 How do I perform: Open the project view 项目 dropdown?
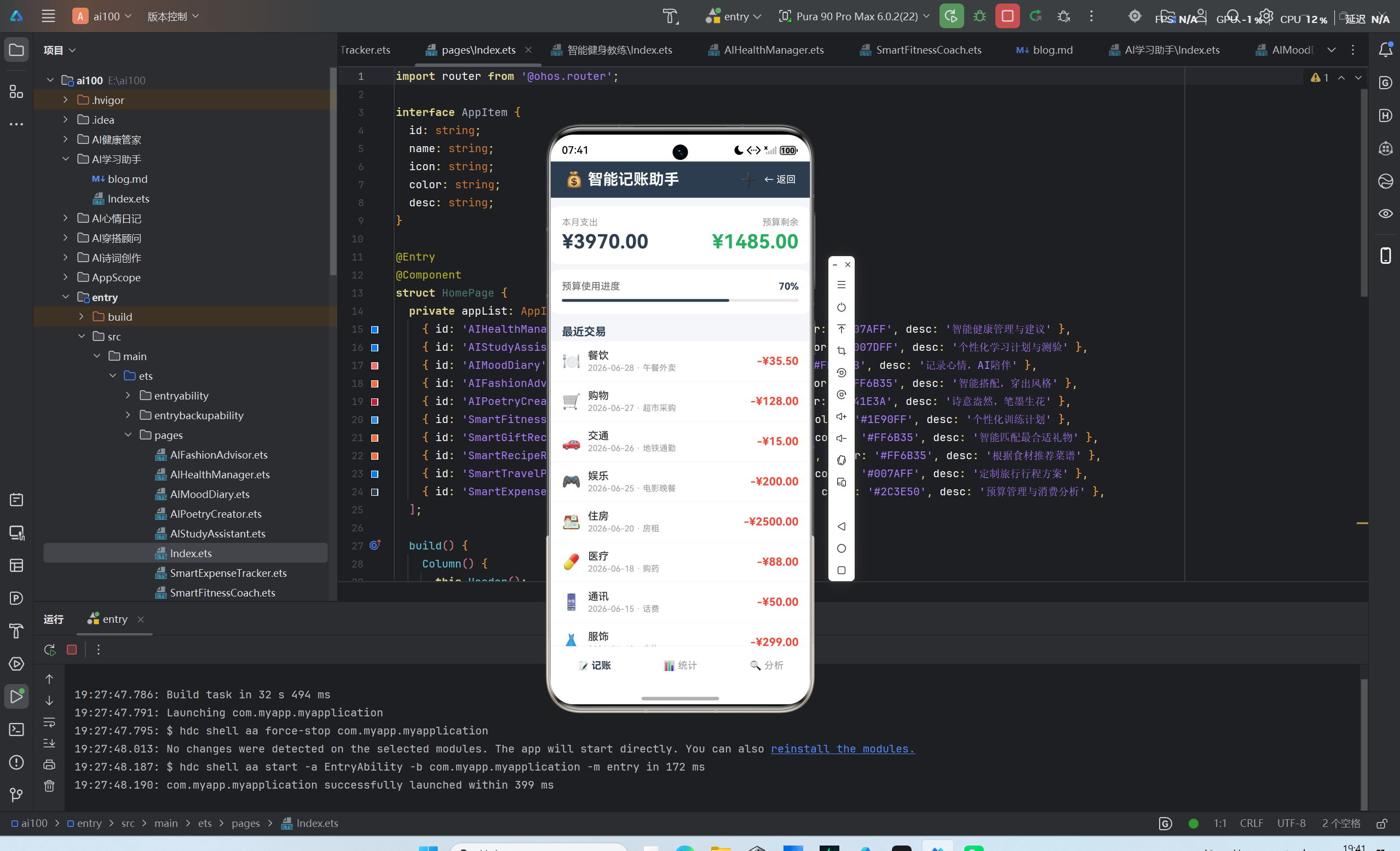(59, 50)
